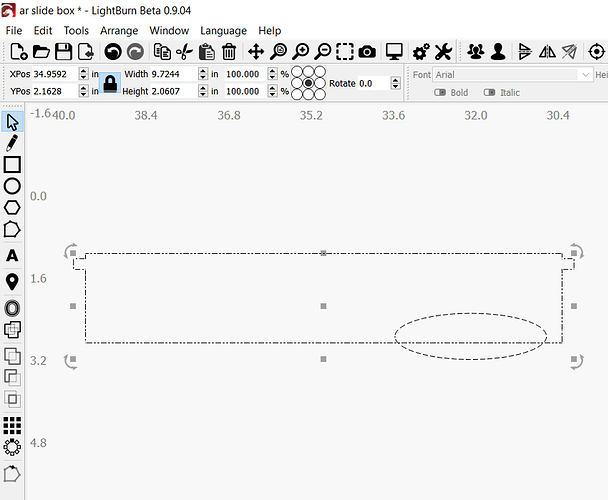This screenshot has width=608, height=500.
Task: Open file with folder icon
Action: (41, 51)
